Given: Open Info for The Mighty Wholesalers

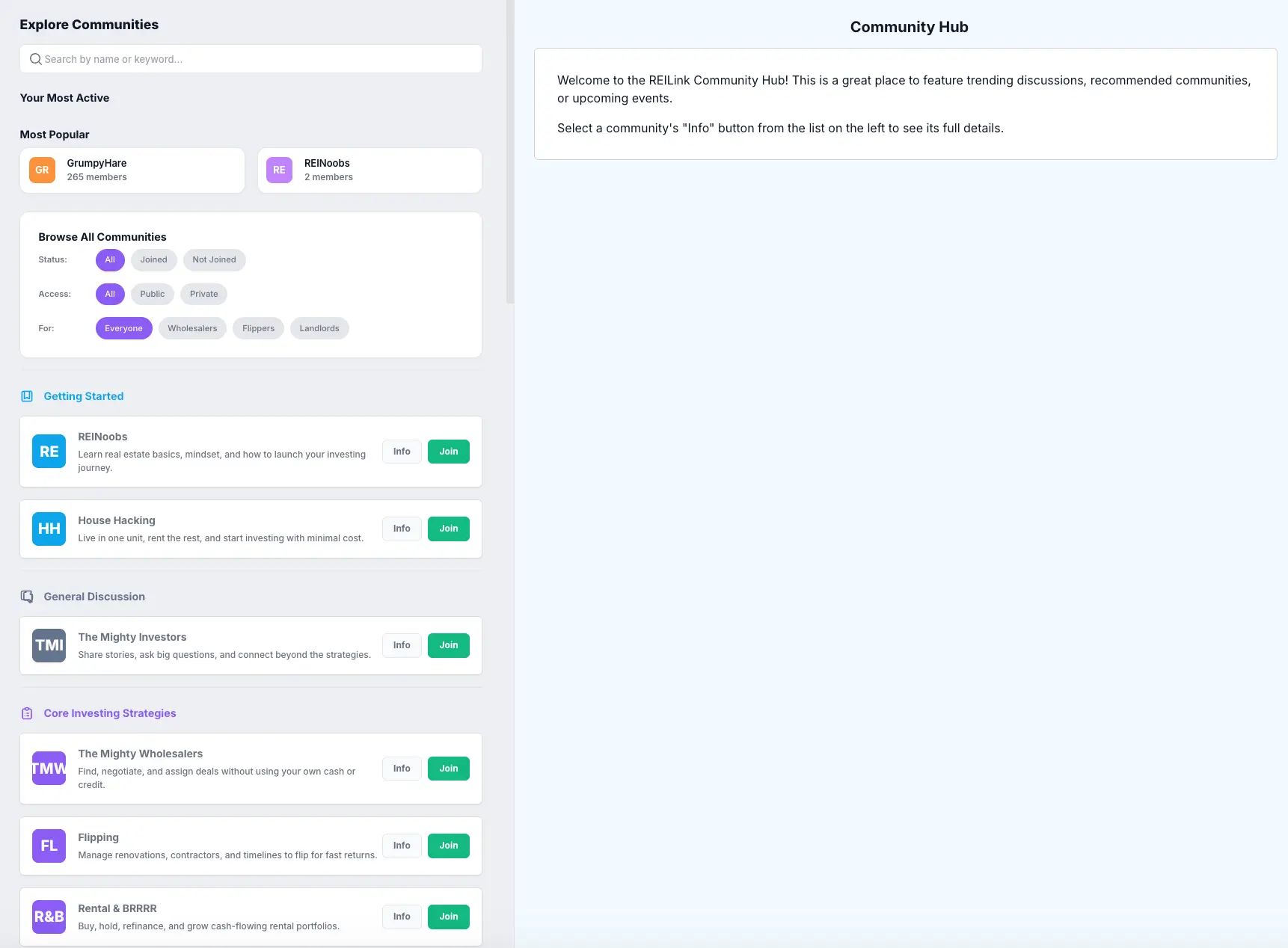Looking at the screenshot, I should click(x=401, y=768).
